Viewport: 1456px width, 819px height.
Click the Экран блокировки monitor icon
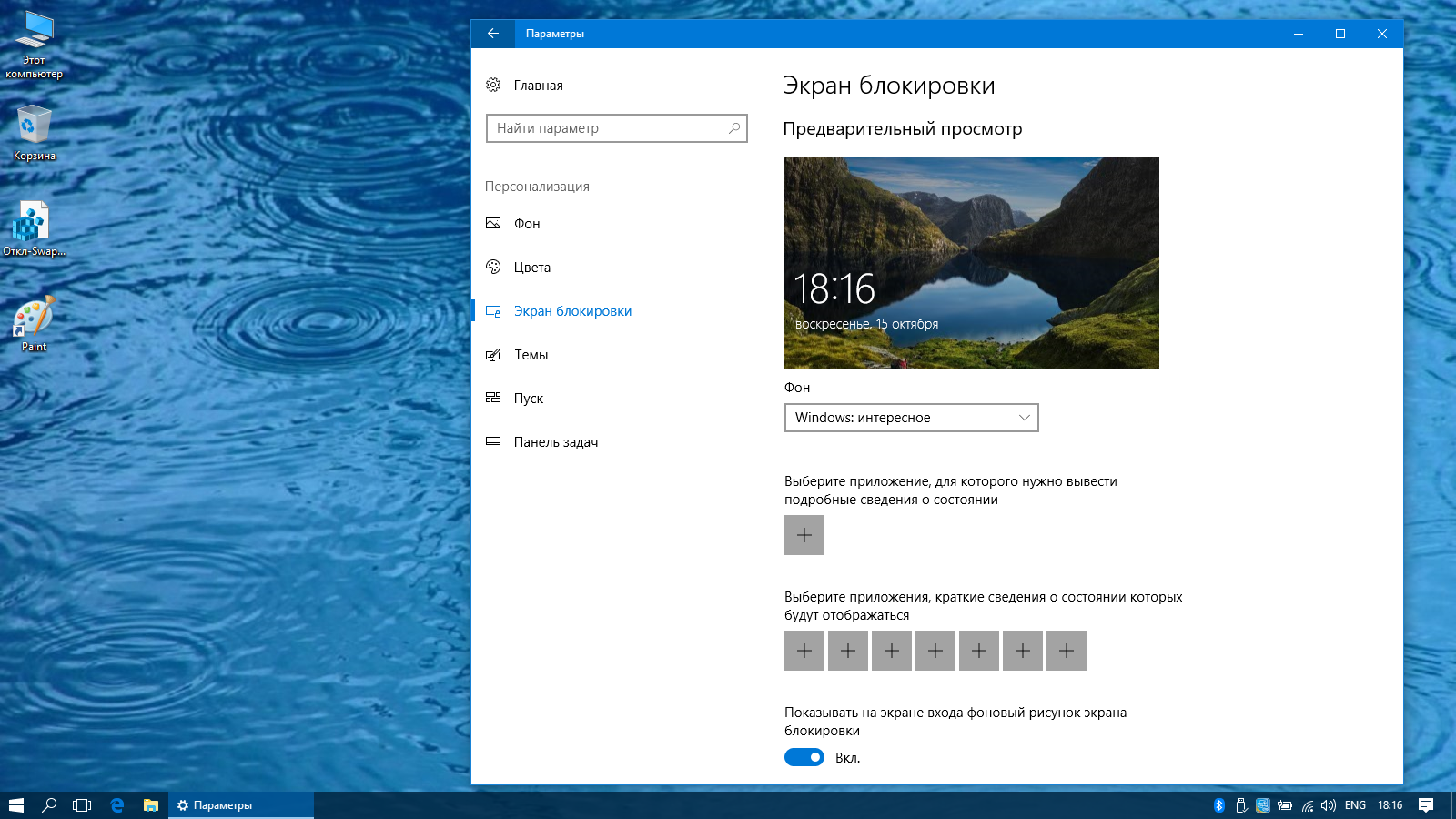[493, 311]
